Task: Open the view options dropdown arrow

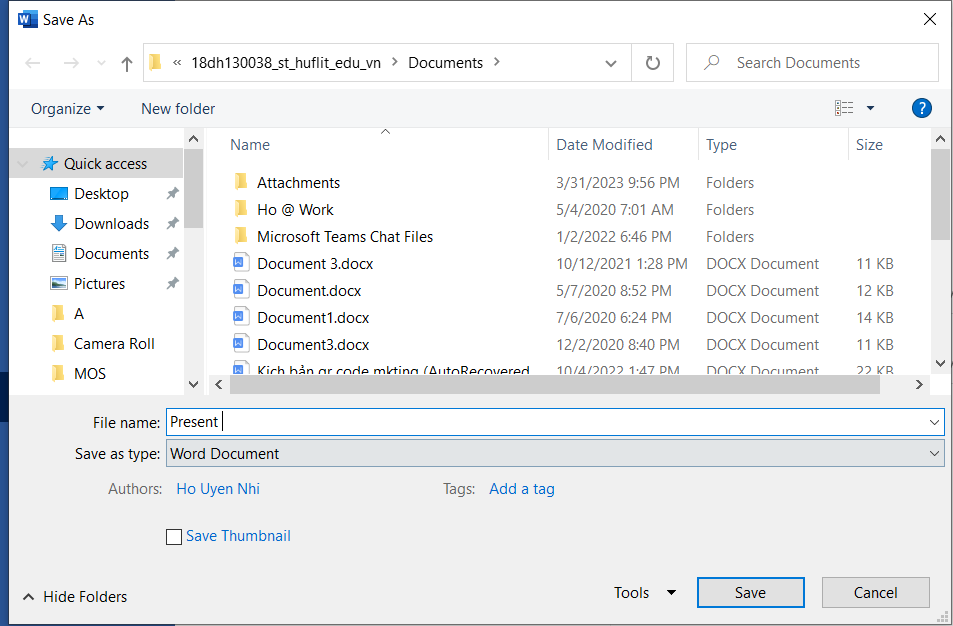Action: (x=870, y=108)
